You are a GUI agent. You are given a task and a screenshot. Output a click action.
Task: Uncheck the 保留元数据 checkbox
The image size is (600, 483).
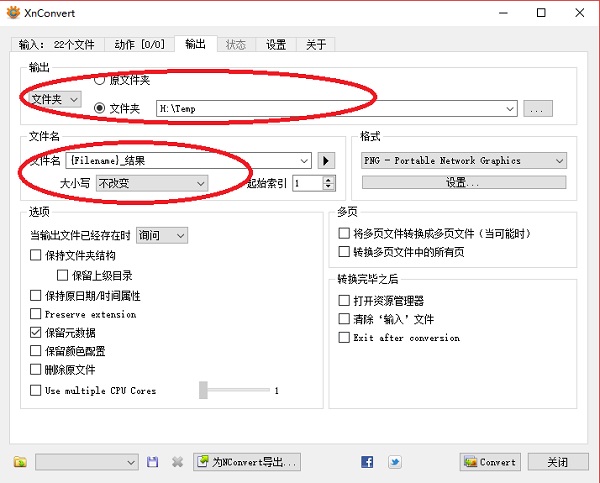[37, 332]
